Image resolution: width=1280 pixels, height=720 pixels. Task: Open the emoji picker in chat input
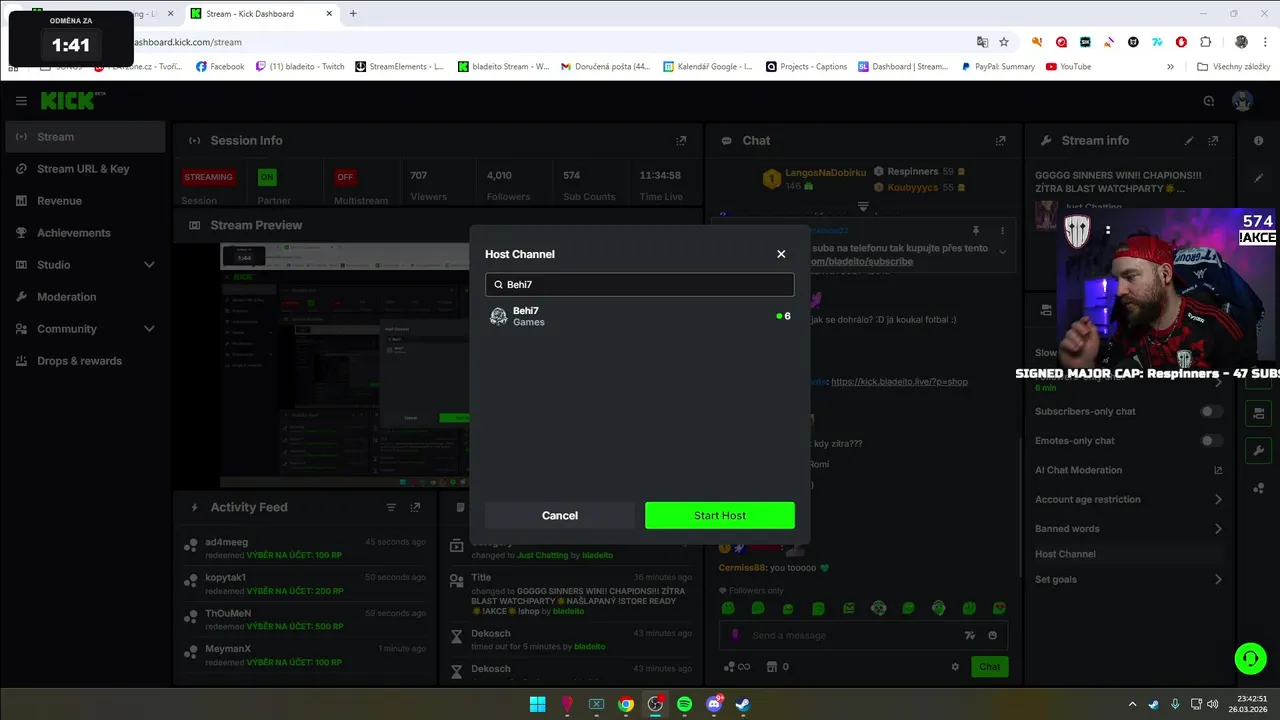[x=992, y=635]
